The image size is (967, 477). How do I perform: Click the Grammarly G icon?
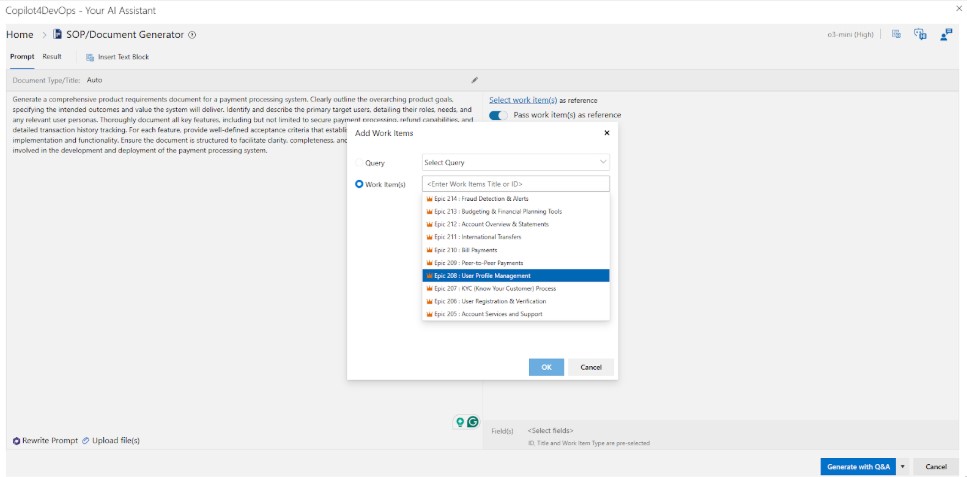(473, 422)
